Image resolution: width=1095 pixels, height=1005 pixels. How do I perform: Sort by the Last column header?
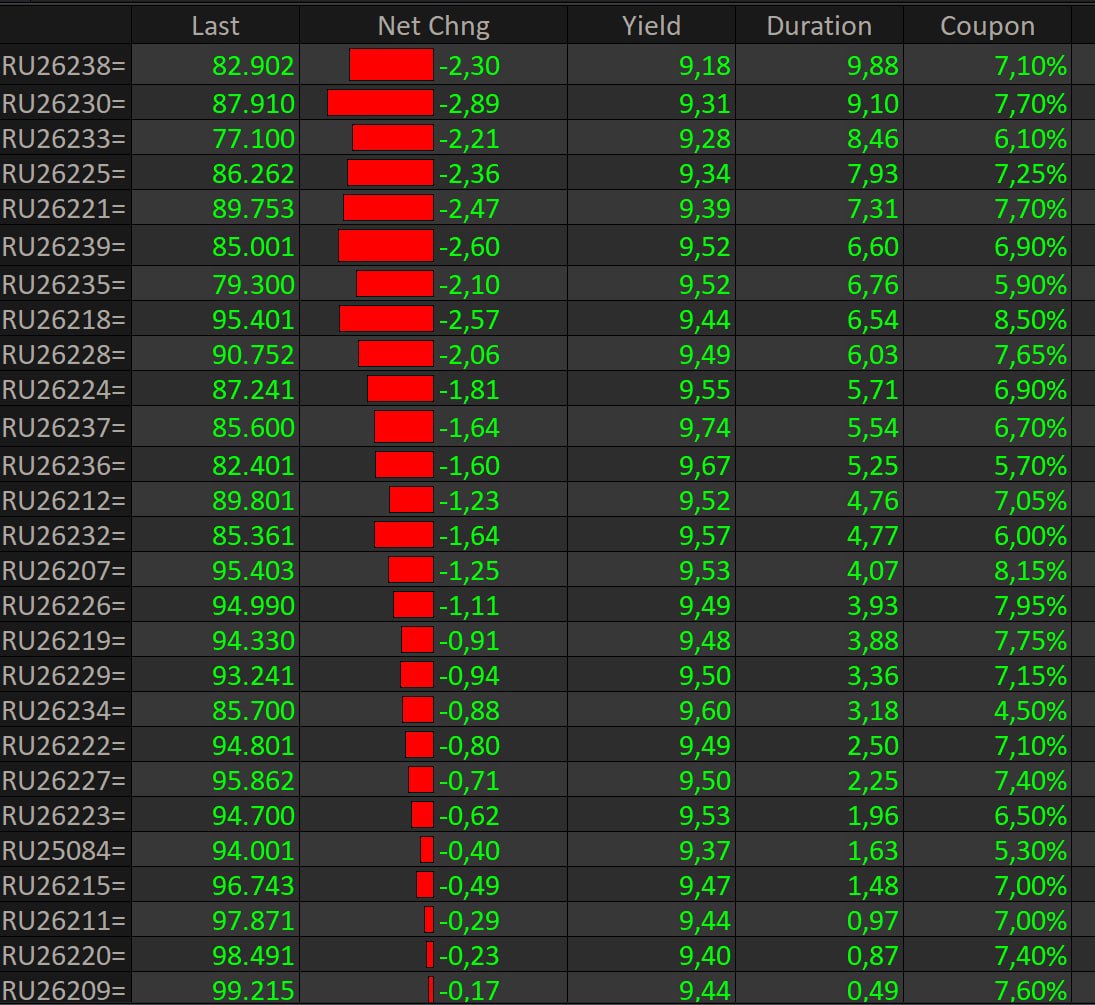pyautogui.click(x=215, y=26)
